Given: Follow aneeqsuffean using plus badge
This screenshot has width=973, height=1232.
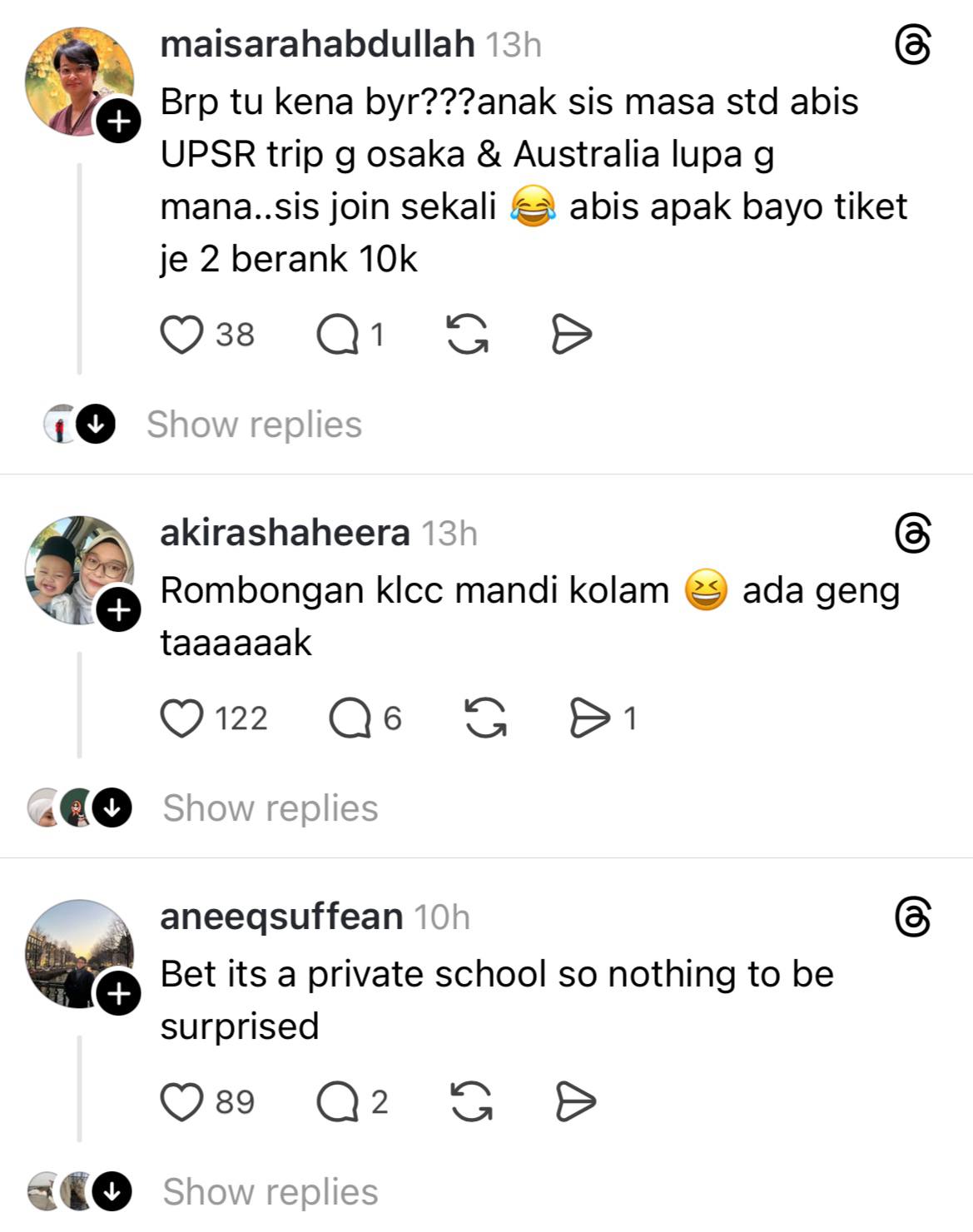Looking at the screenshot, I should (x=119, y=994).
